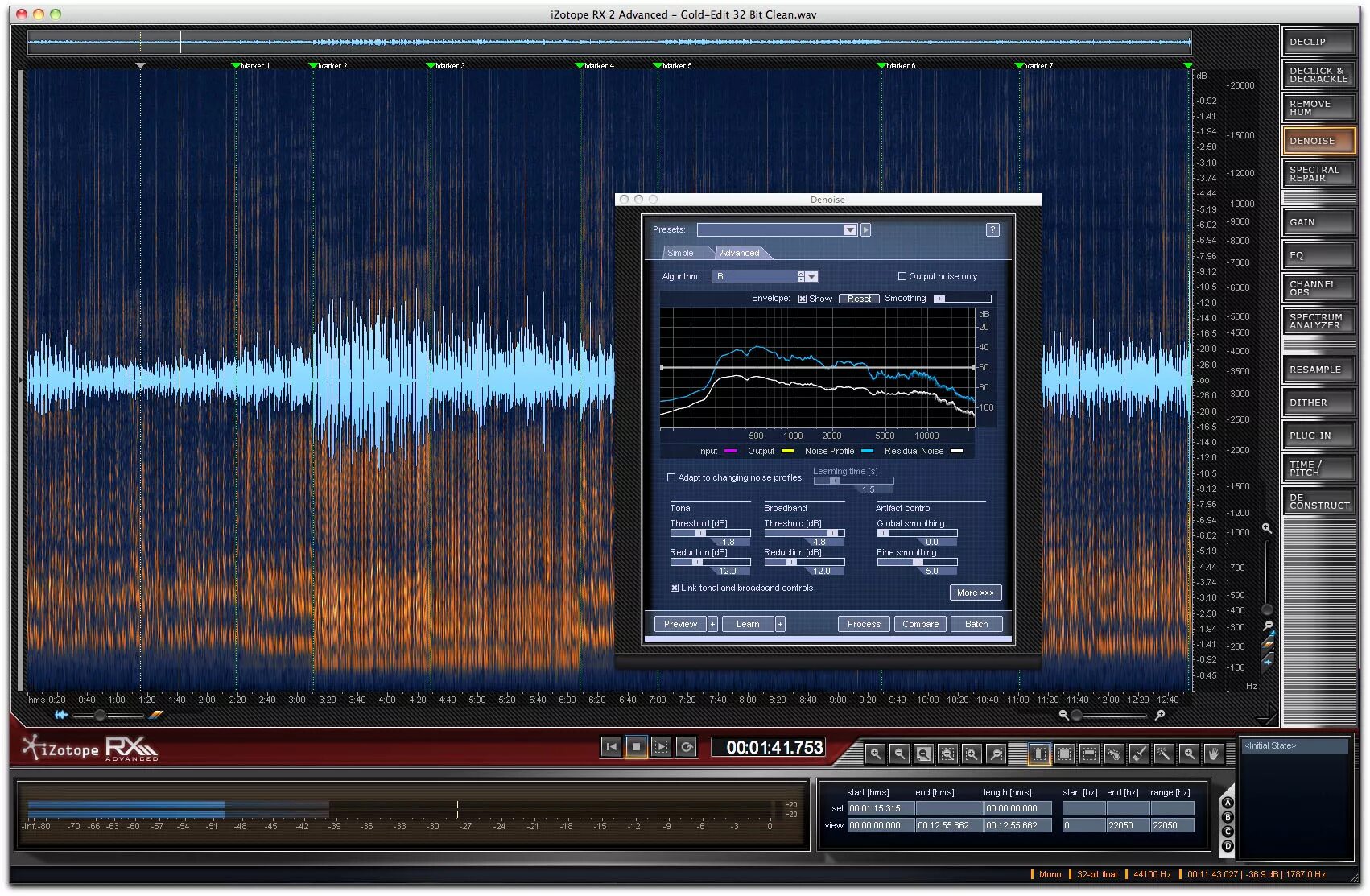Screen dimensions: 1370x896
Task: Click the waveform icon left of opacity slider
Action: pos(61,715)
